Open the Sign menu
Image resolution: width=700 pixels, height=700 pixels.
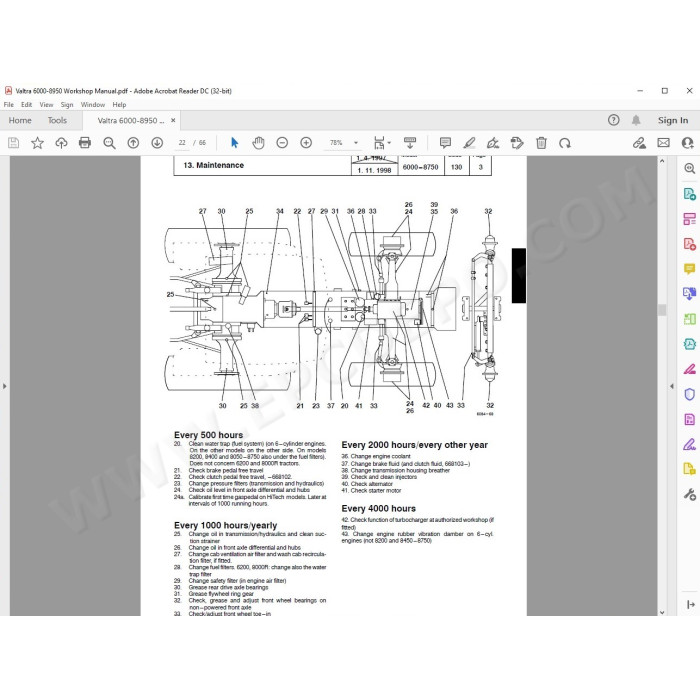pos(67,104)
